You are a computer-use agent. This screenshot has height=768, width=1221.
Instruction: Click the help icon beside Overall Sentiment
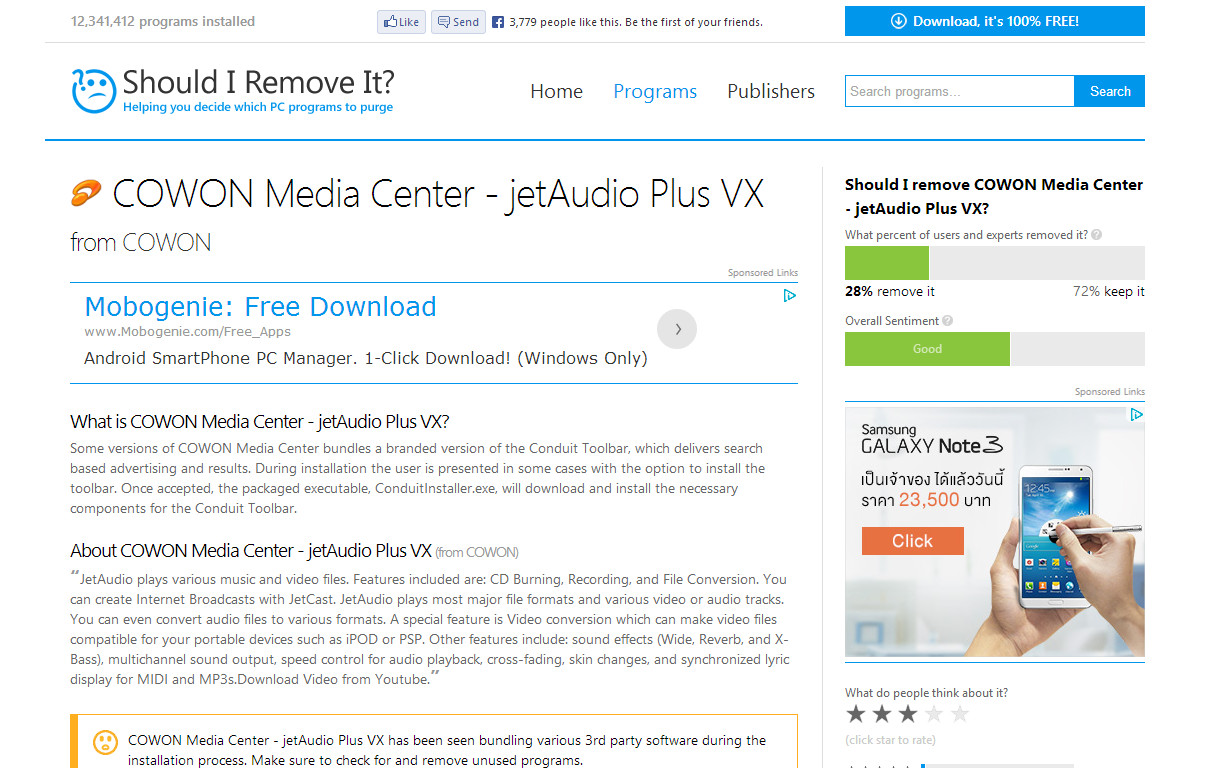pos(948,321)
